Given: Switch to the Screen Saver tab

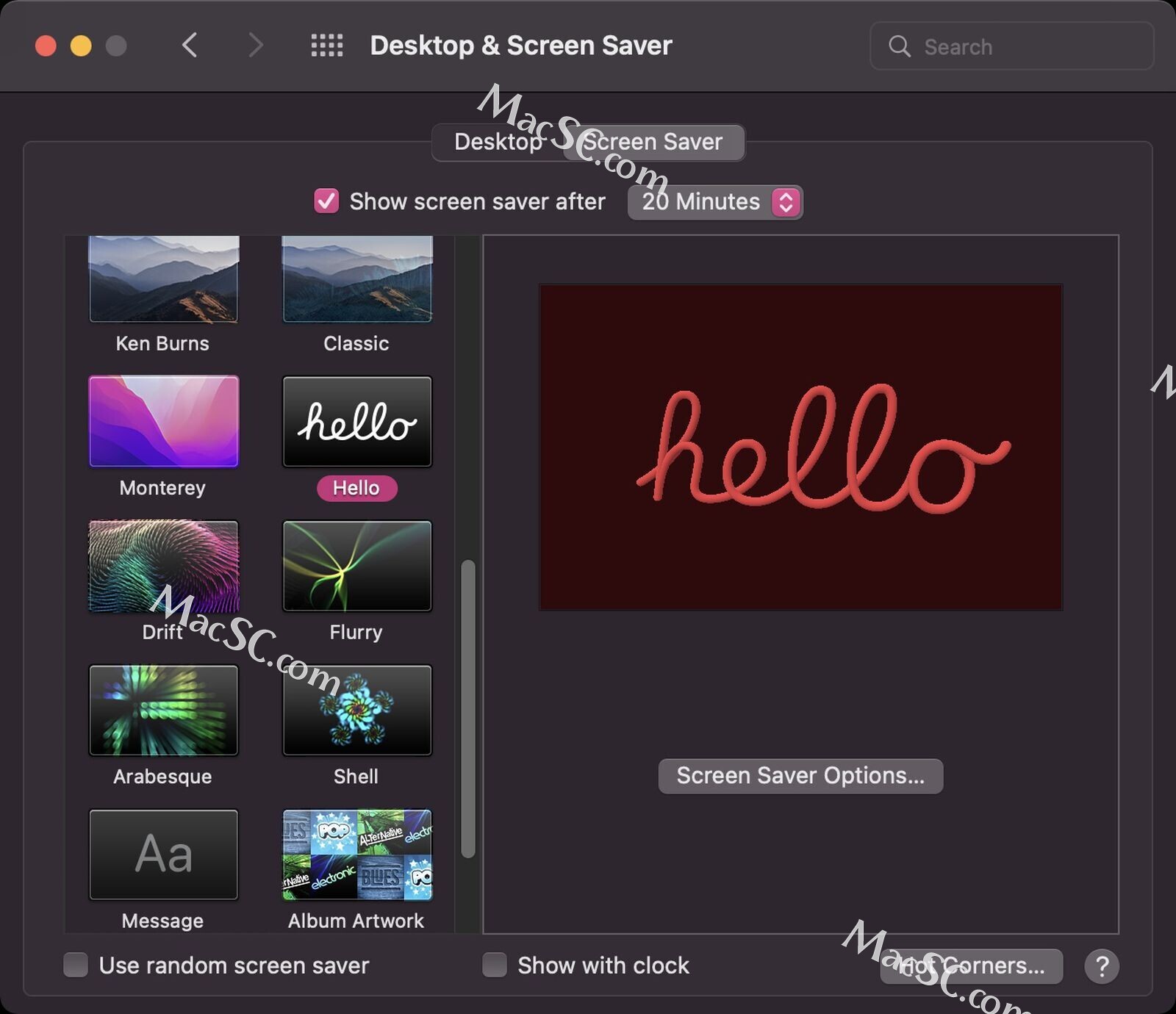Looking at the screenshot, I should [x=653, y=142].
